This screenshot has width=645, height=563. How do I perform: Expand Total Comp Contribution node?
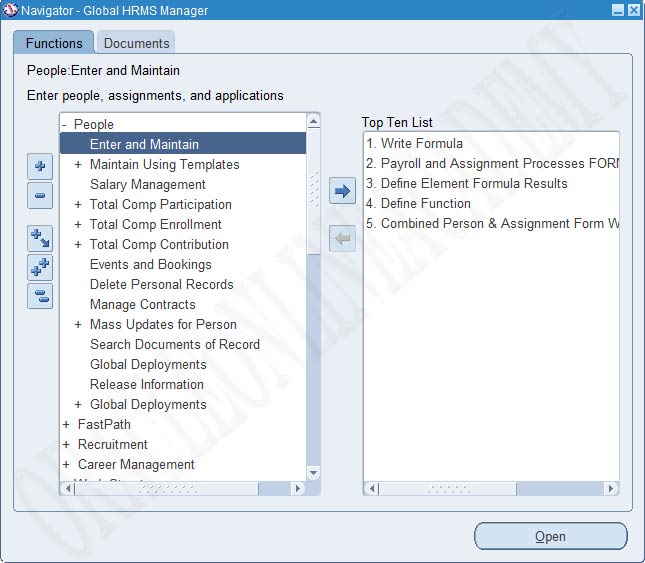78,244
